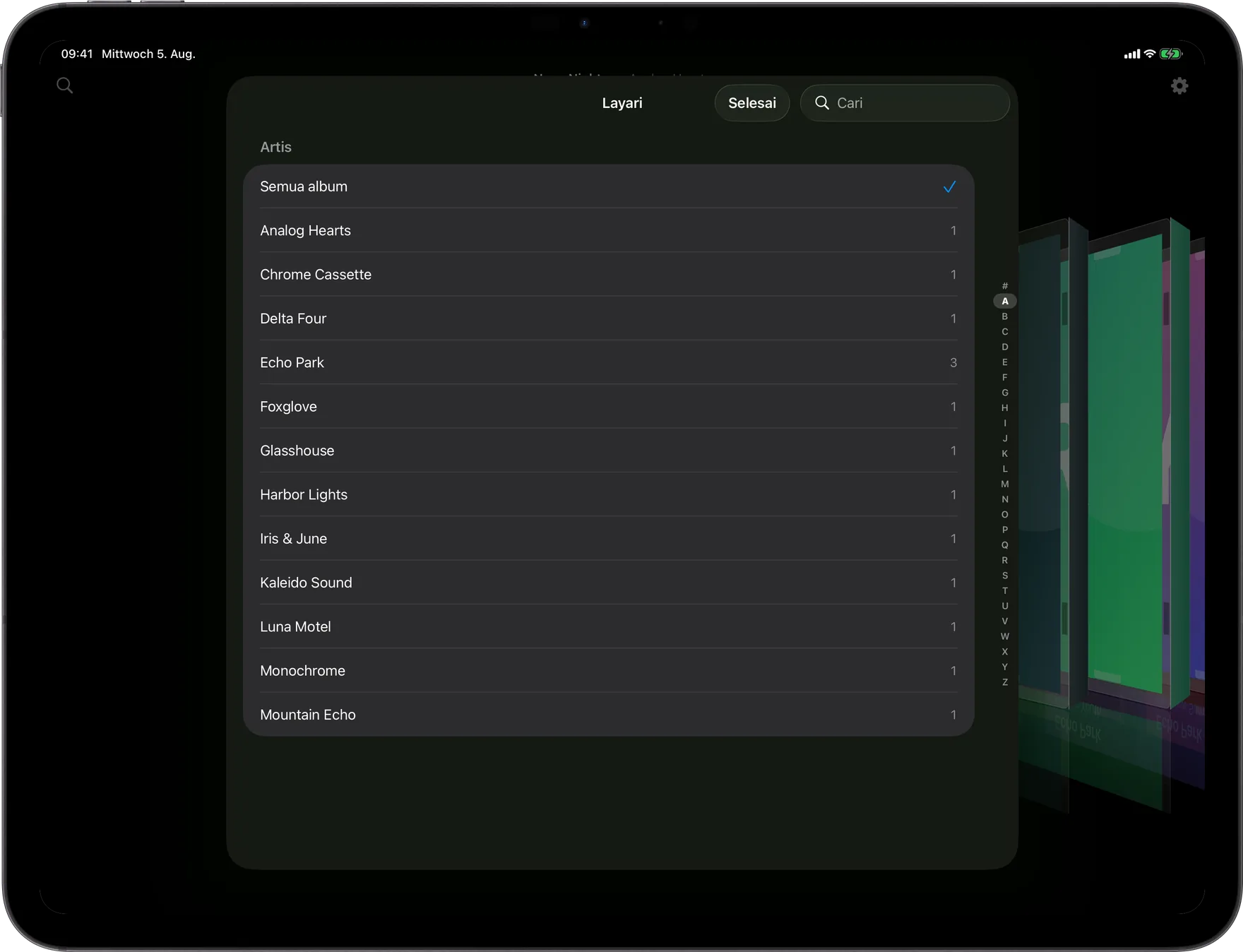Tap the # symbol in the index
The width and height of the screenshot is (1243, 952).
click(x=1005, y=286)
